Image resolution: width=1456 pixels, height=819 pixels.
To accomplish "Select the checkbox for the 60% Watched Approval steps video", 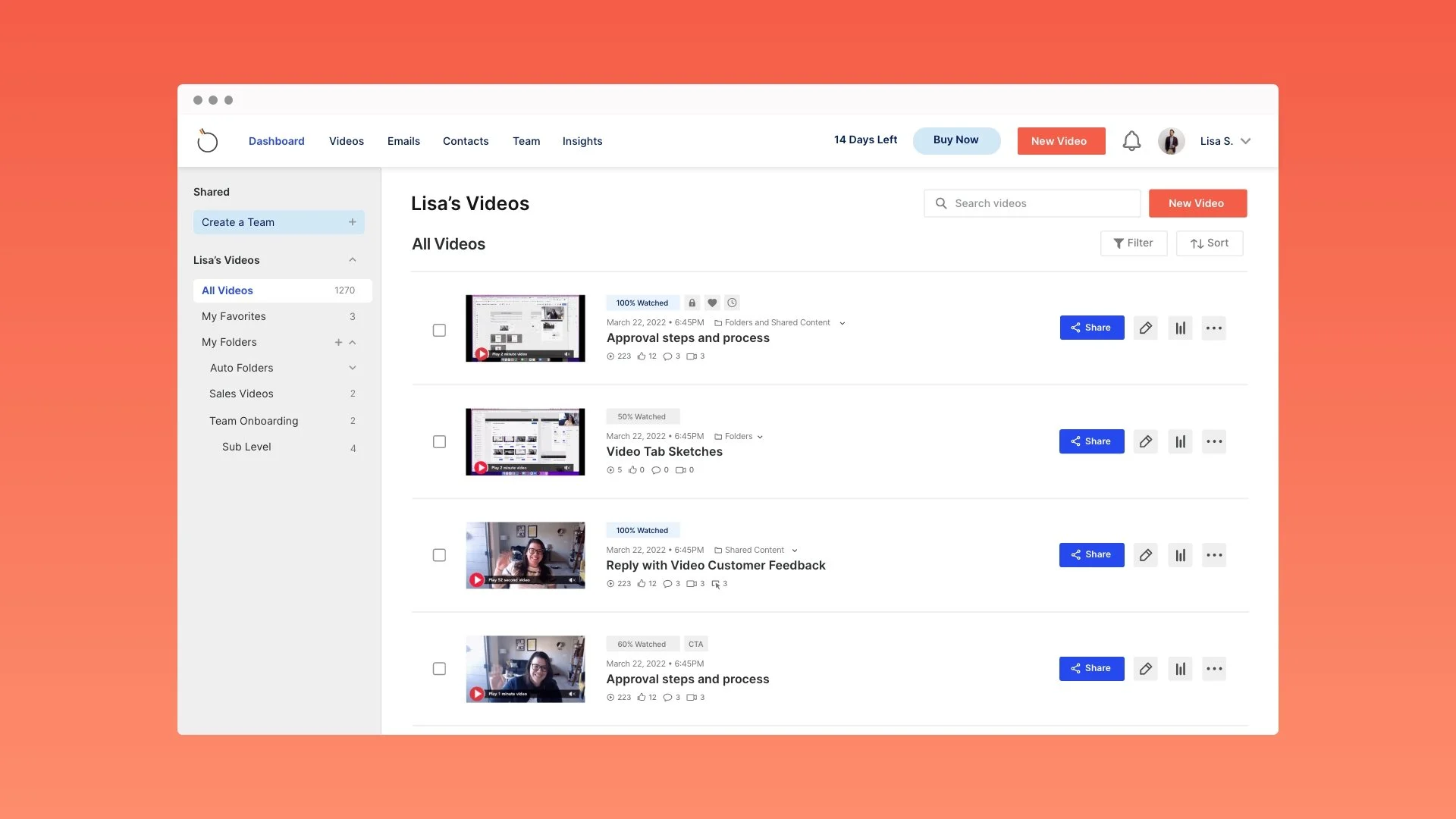I will tap(439, 669).
